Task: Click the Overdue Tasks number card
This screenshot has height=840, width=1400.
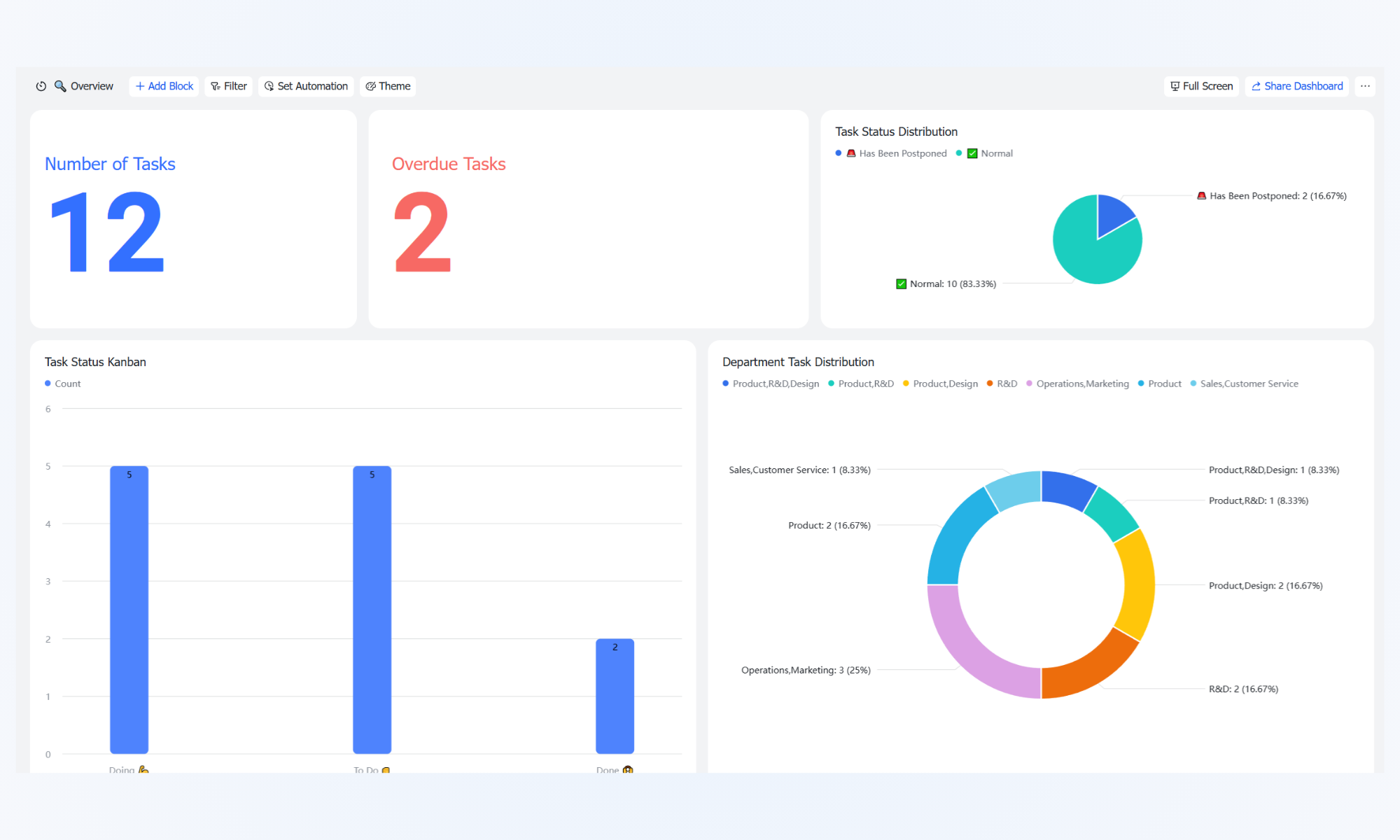Action: [589, 219]
